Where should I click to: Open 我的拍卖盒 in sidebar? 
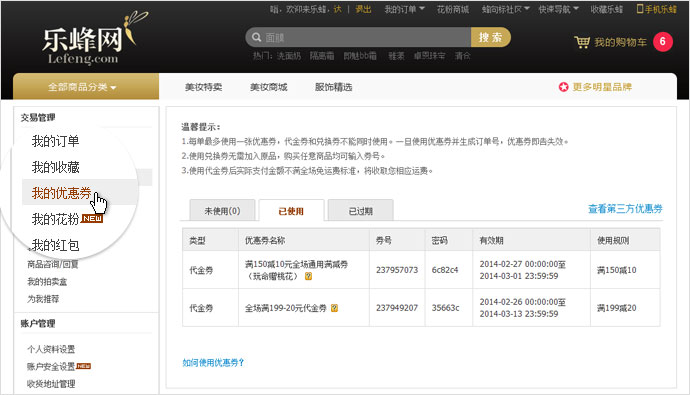click(x=47, y=282)
